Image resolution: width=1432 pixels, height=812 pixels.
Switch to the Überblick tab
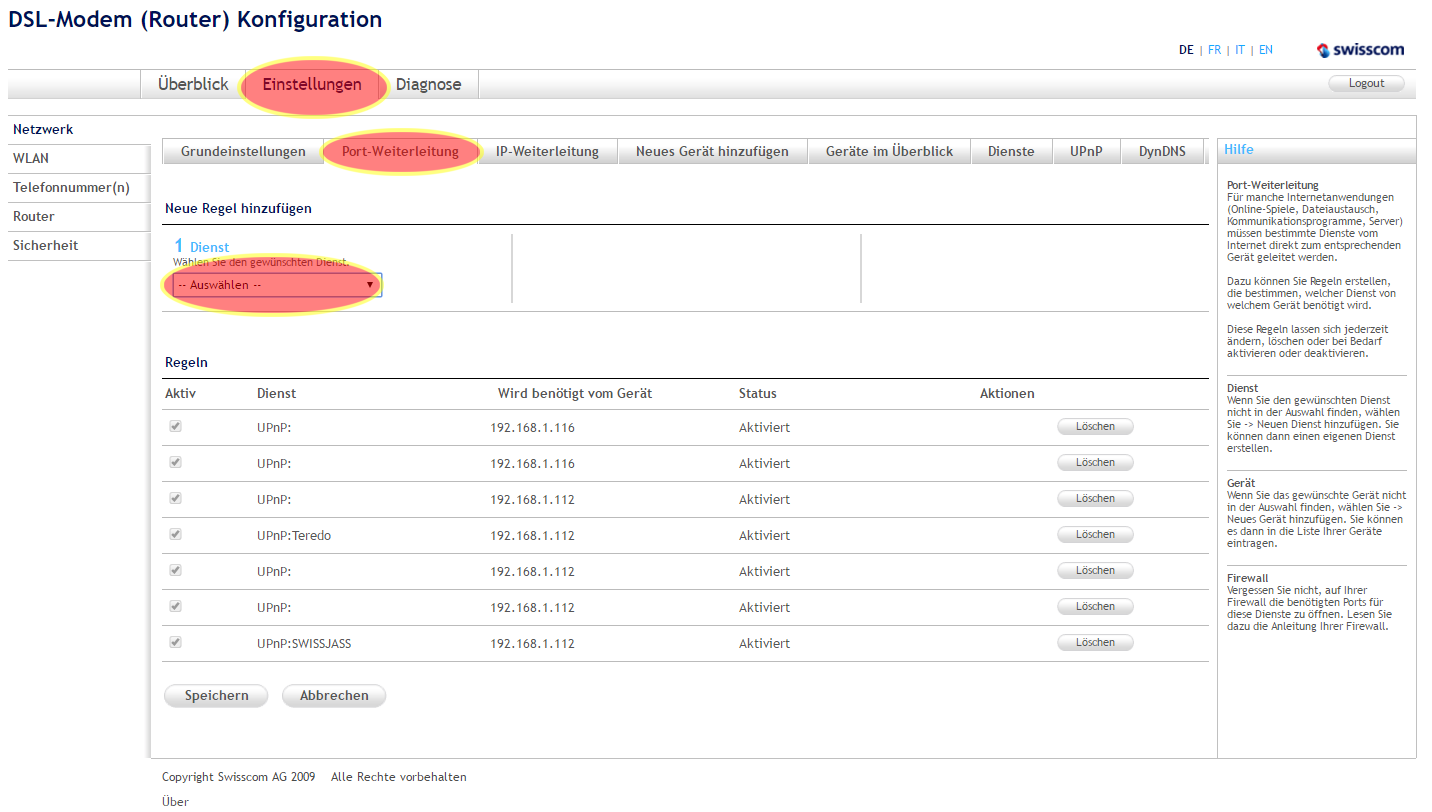pos(193,85)
